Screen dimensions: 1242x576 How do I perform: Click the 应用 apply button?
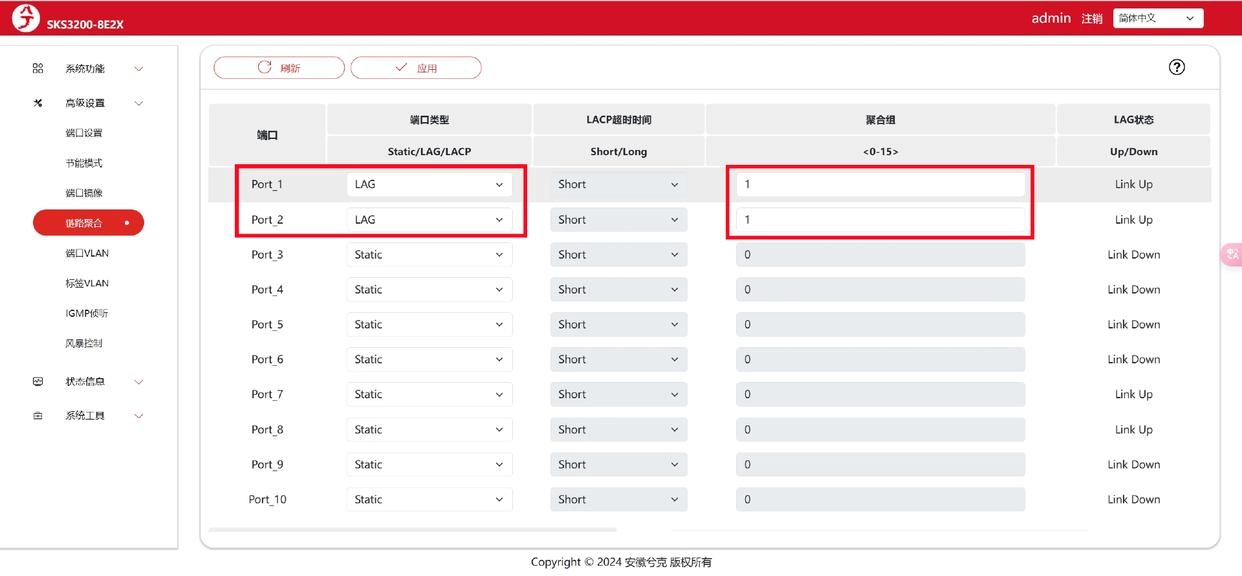(415, 67)
